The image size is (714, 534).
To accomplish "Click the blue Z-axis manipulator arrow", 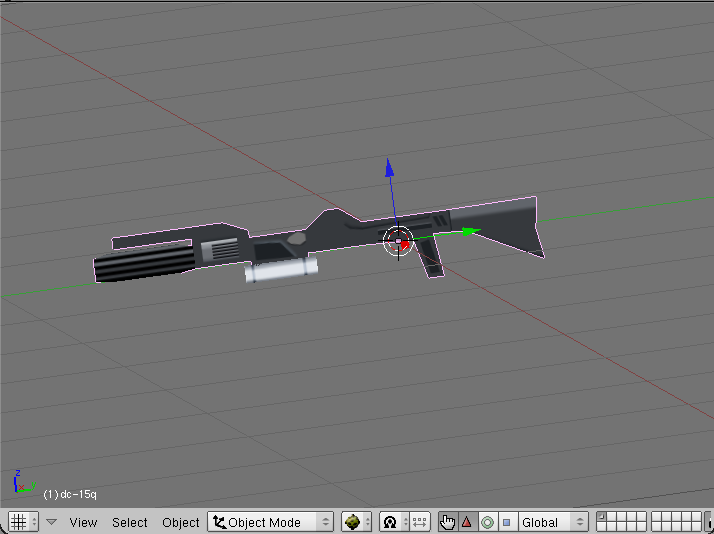I will pyautogui.click(x=389, y=168).
